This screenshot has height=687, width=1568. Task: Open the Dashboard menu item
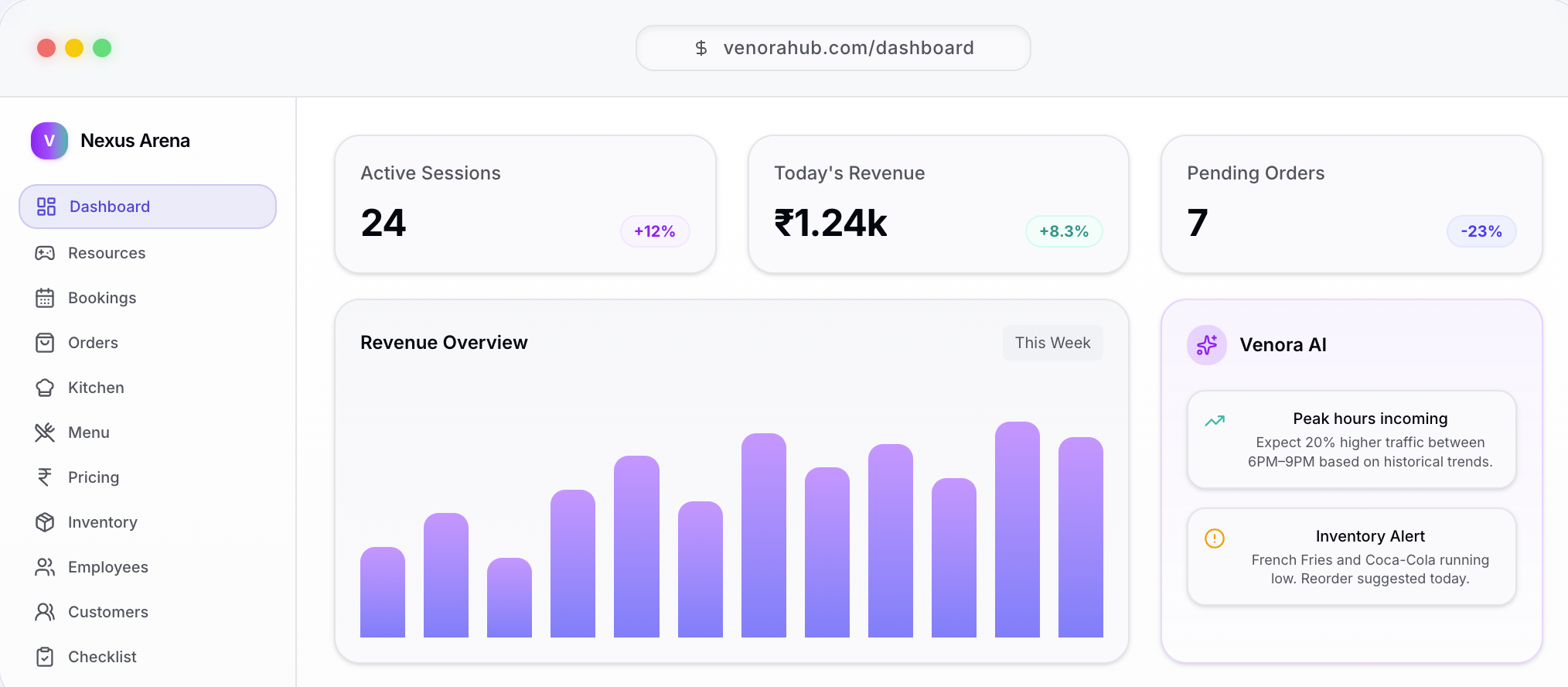point(148,207)
